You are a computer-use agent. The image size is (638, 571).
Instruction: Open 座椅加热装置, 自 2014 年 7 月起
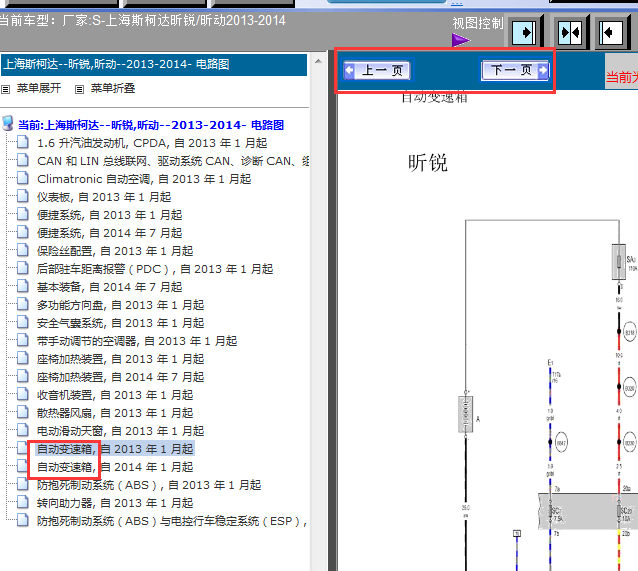point(120,377)
